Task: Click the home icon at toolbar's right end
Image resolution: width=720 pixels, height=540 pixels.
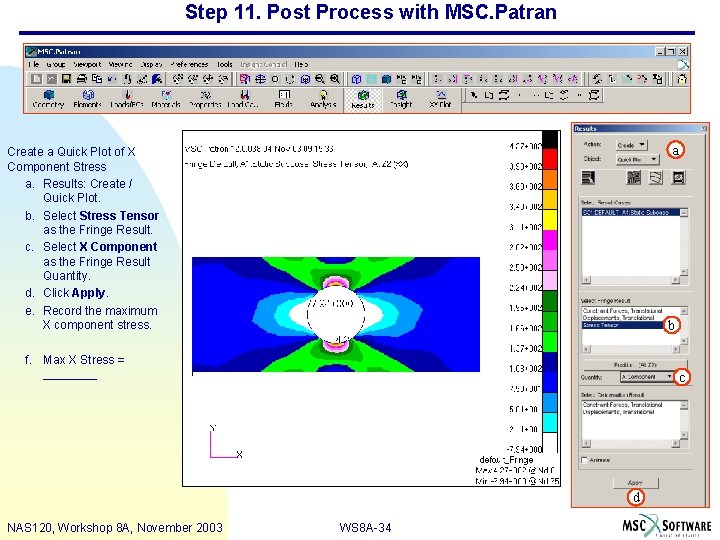Action: [x=682, y=79]
